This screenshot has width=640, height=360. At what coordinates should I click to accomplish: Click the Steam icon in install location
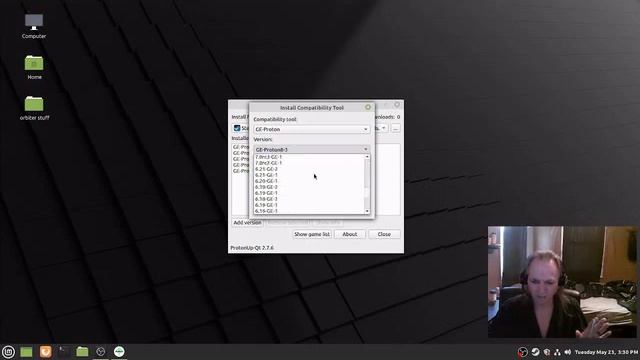[237, 128]
